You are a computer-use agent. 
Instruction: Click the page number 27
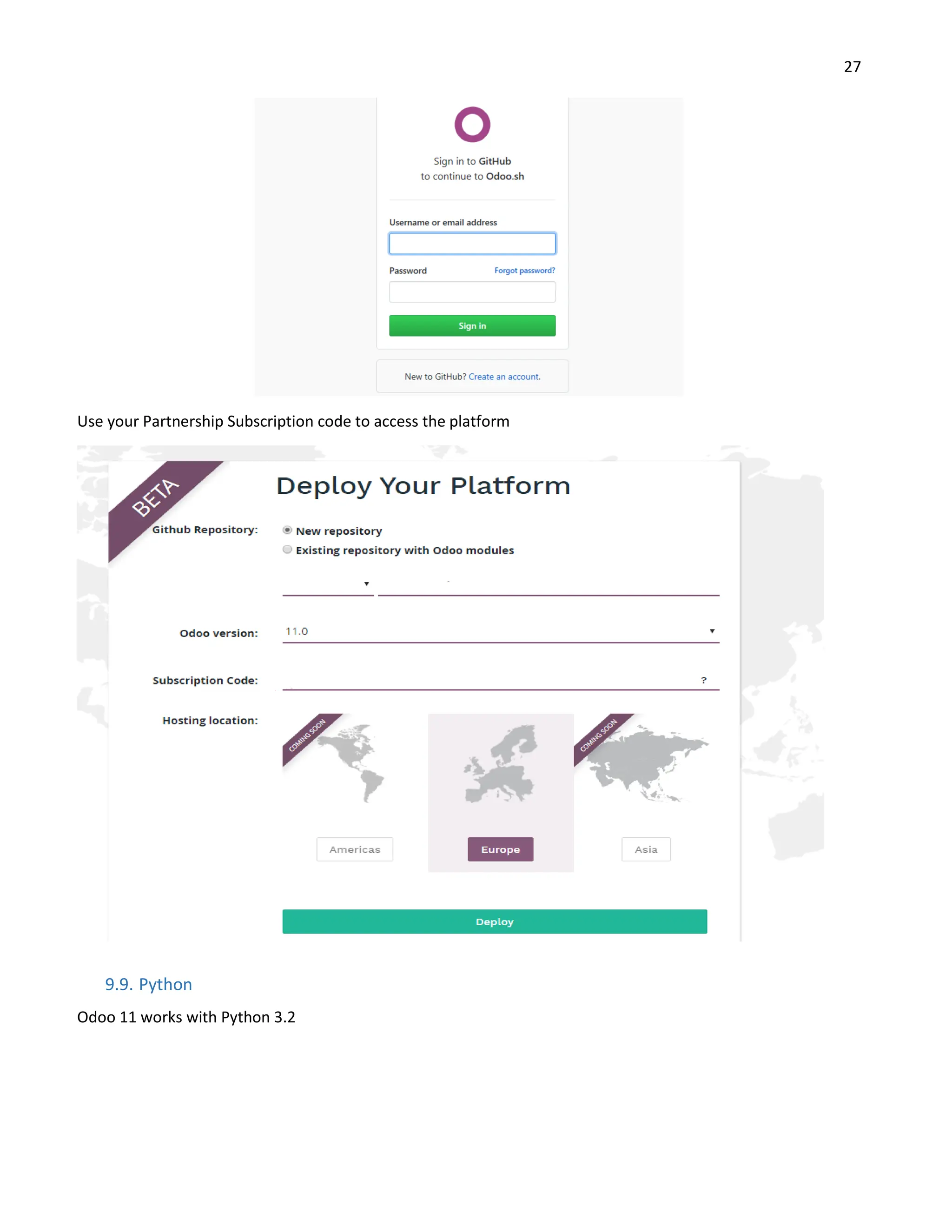point(852,66)
